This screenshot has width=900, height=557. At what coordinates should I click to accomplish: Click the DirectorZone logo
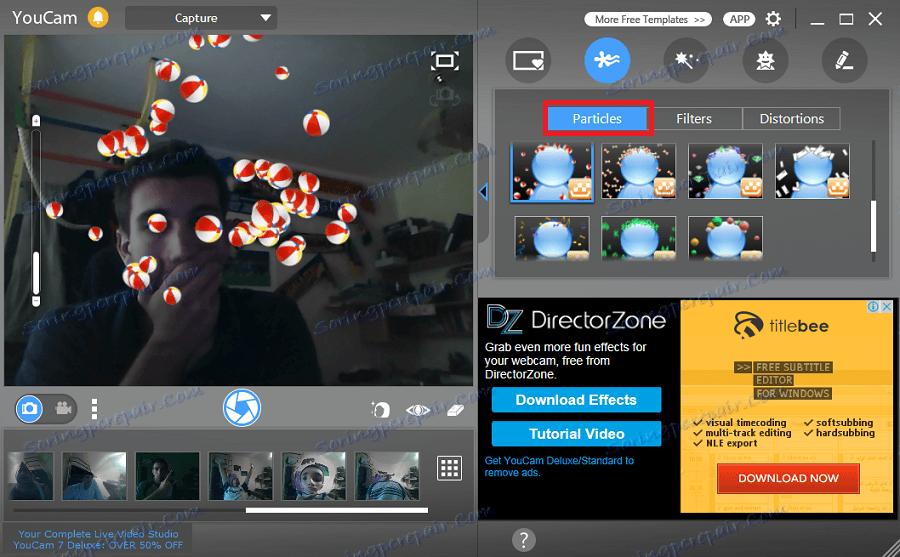(x=576, y=319)
